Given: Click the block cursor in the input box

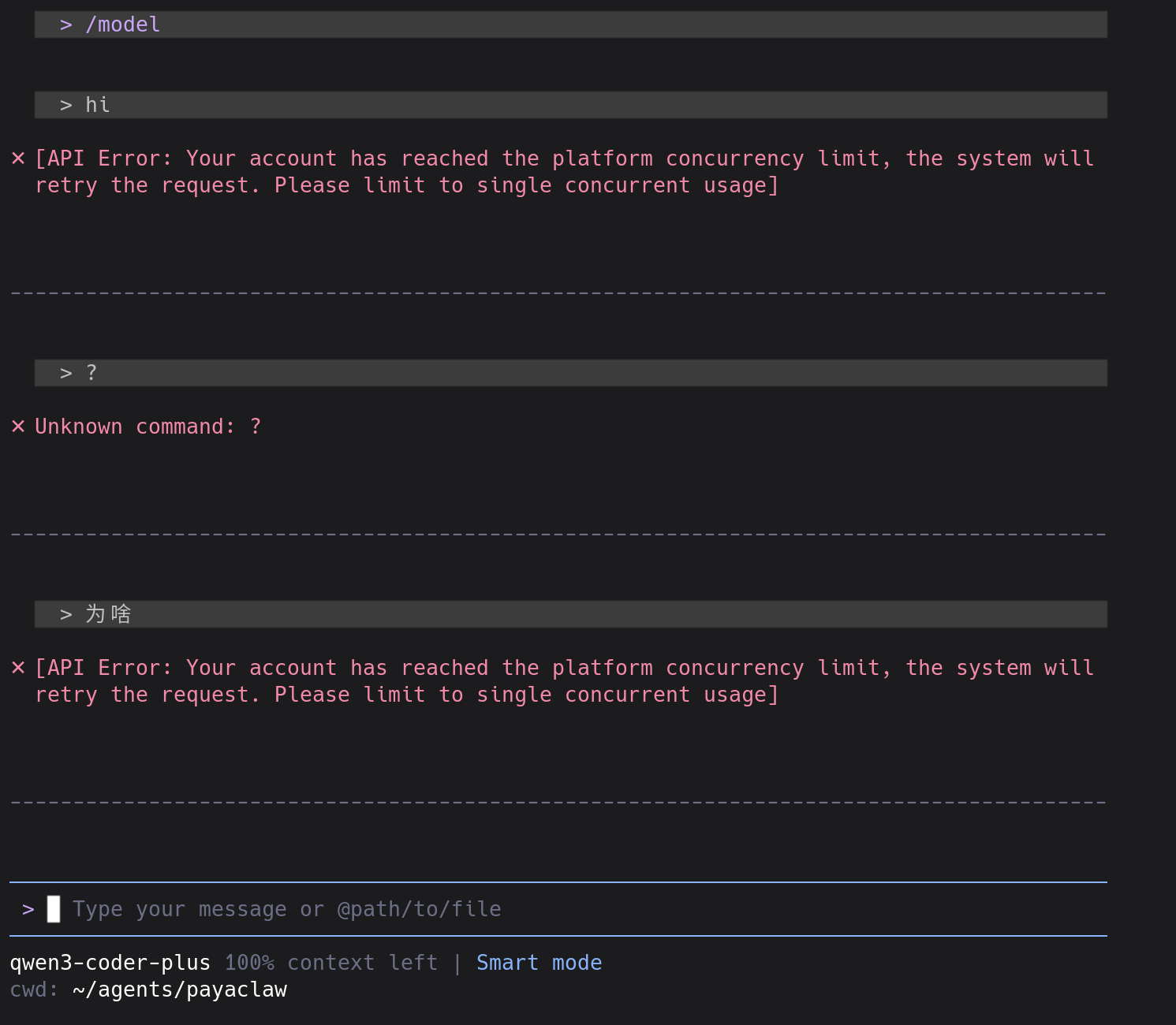Looking at the screenshot, I should click(x=54, y=909).
